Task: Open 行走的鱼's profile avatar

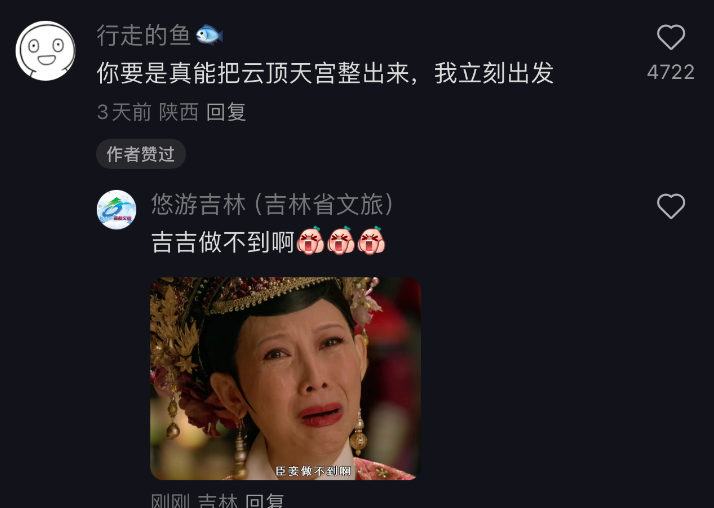Action: [x=46, y=51]
